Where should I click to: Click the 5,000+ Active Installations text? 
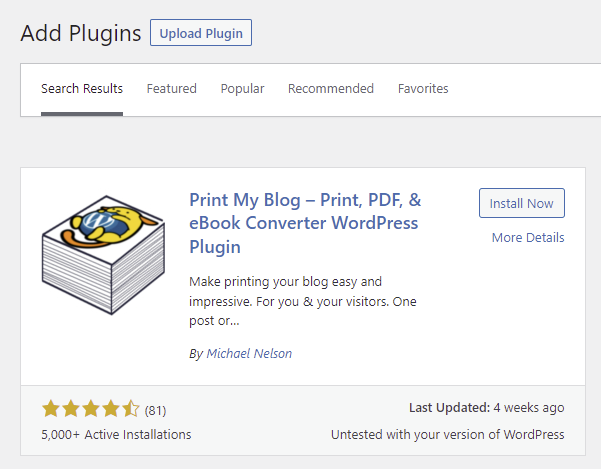(116, 435)
